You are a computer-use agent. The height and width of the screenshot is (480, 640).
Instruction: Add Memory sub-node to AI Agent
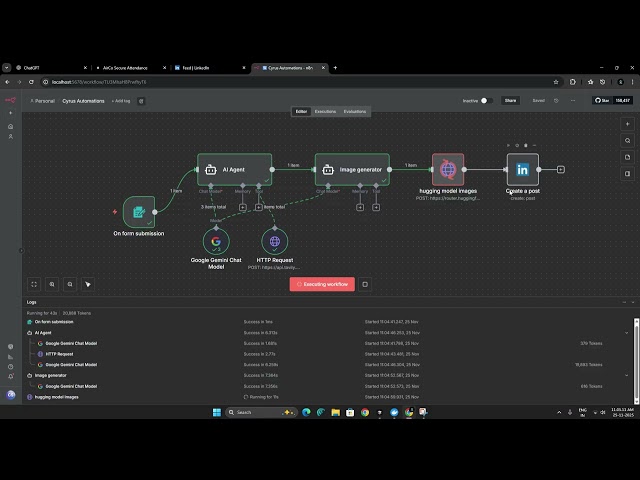[x=242, y=207]
